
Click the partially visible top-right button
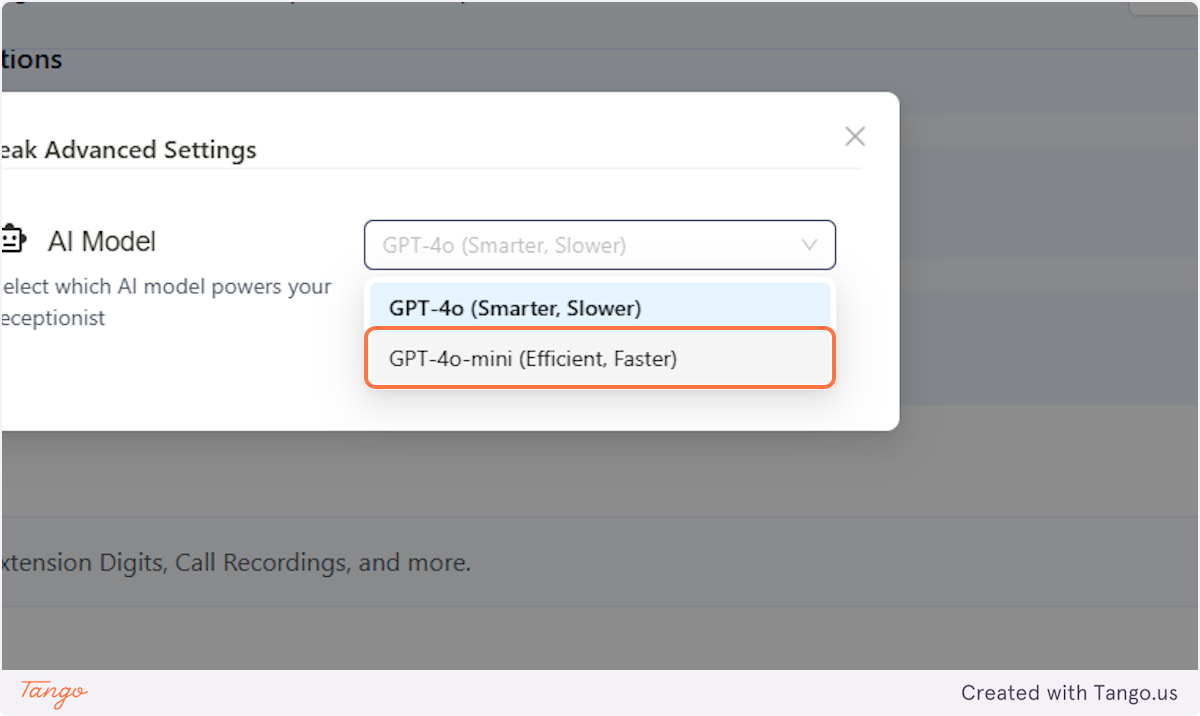[1163, 8]
